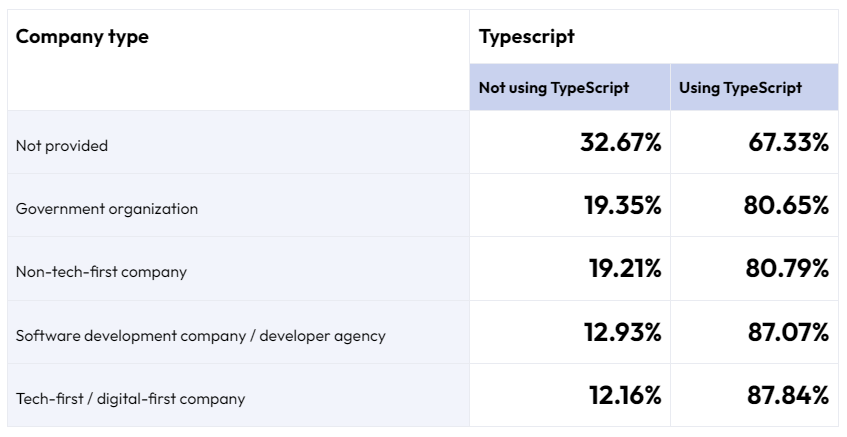
Task: Click the Not provided row label
Action: (x=62, y=146)
